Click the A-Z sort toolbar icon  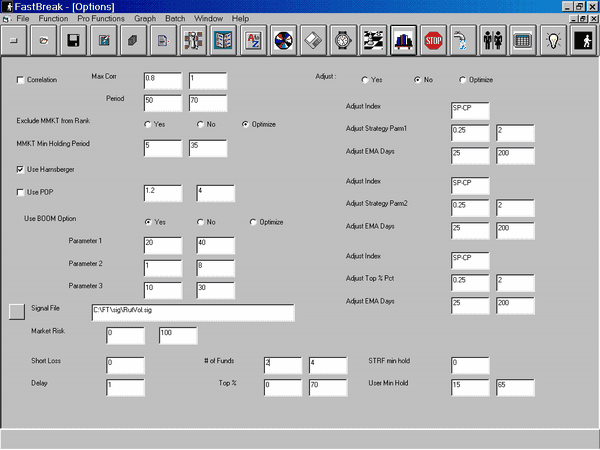tap(253, 41)
